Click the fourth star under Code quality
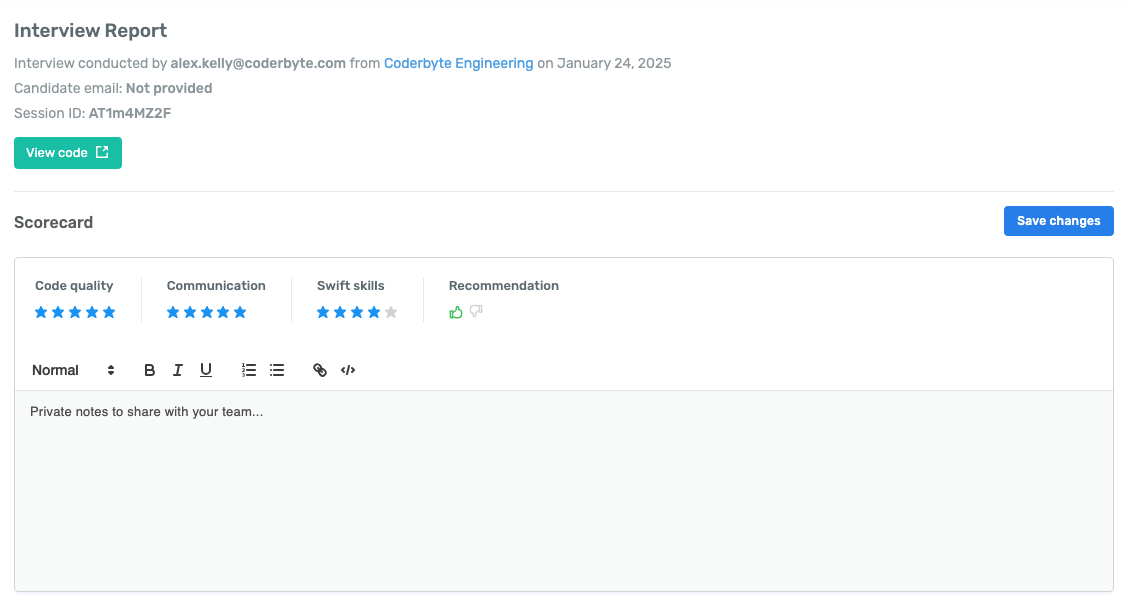This screenshot has height=608, width=1128. coord(92,312)
